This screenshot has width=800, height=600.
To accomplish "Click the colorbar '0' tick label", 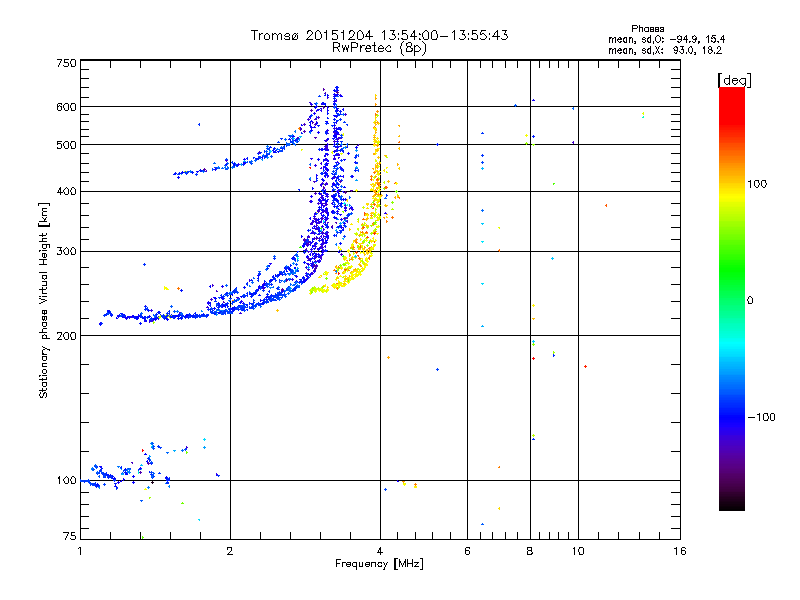I will 750,301.
